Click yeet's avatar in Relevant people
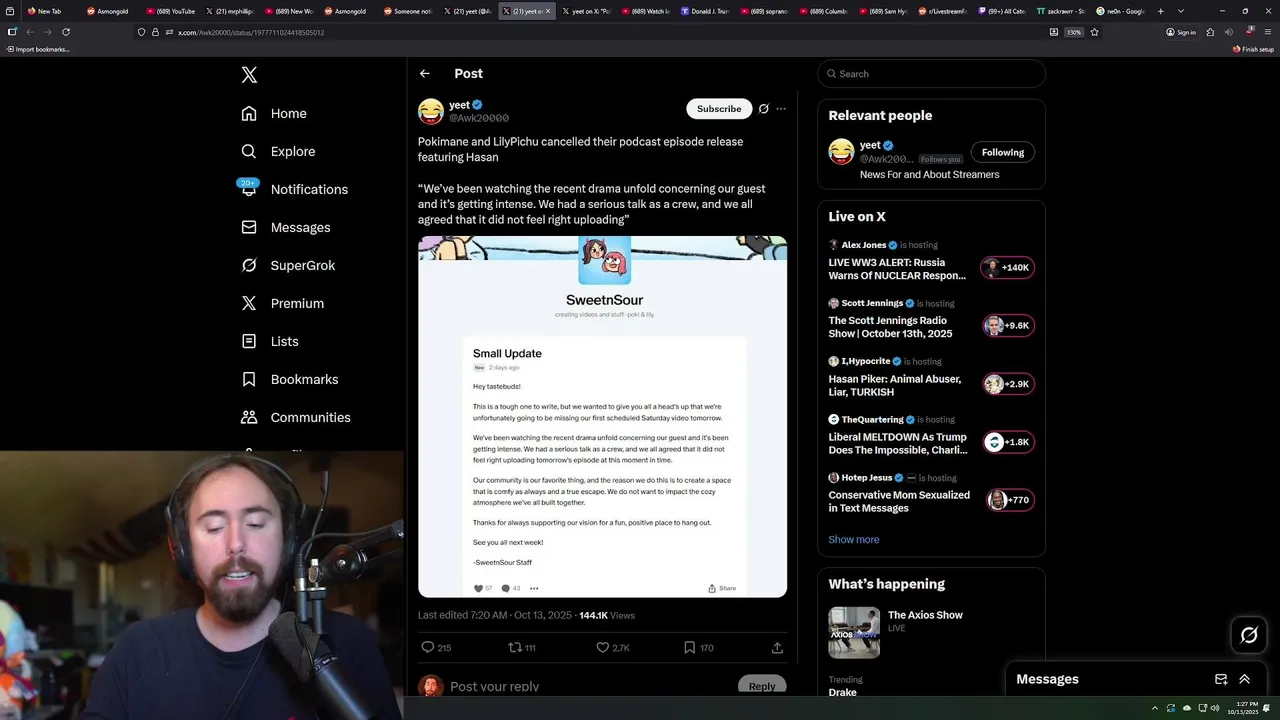Image resolution: width=1280 pixels, height=720 pixels. 841,152
